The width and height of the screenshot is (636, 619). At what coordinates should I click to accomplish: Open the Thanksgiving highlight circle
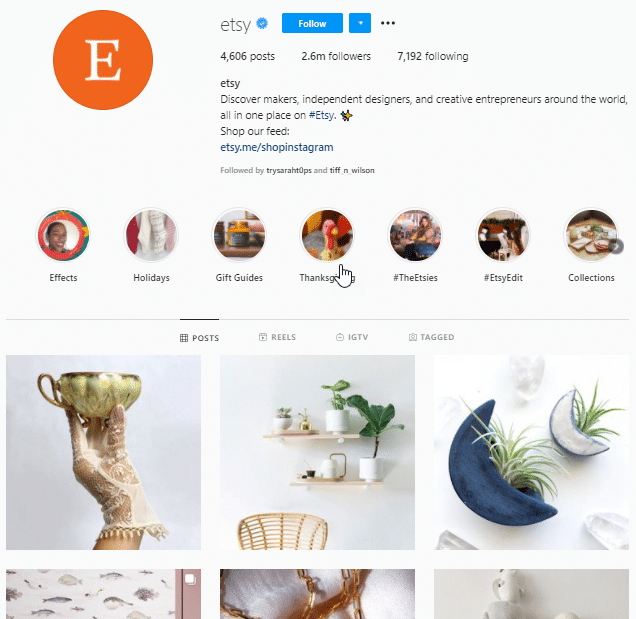tap(327, 235)
